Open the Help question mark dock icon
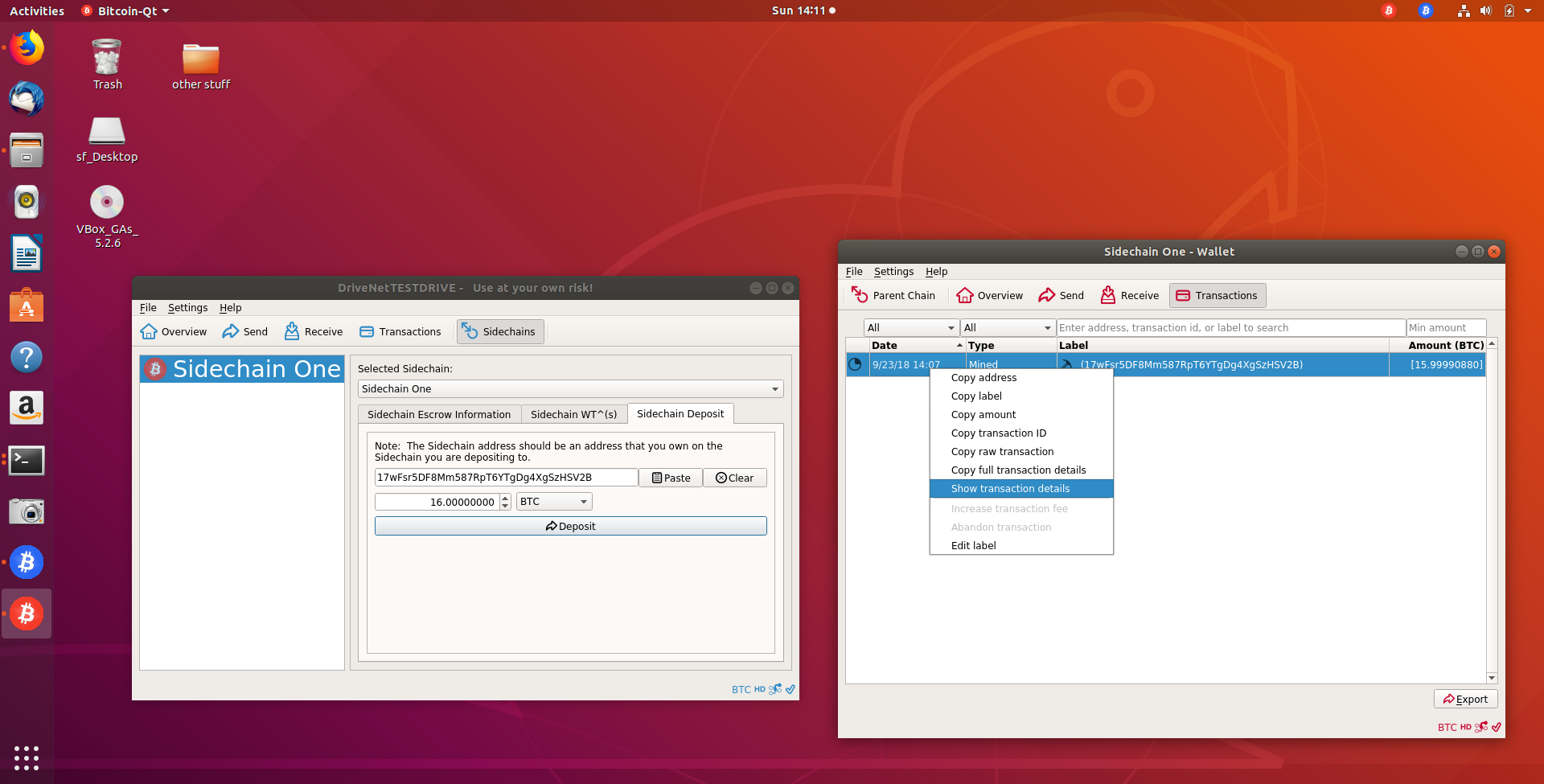This screenshot has width=1544, height=784. tap(27, 356)
